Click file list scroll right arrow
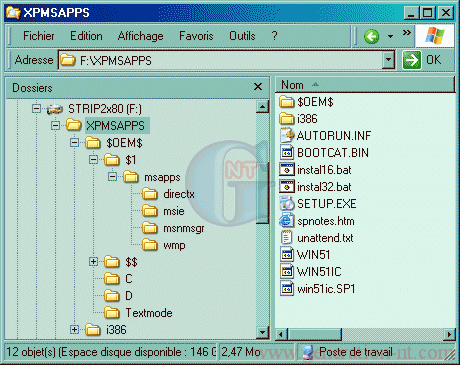460x365 pixels. [449, 334]
